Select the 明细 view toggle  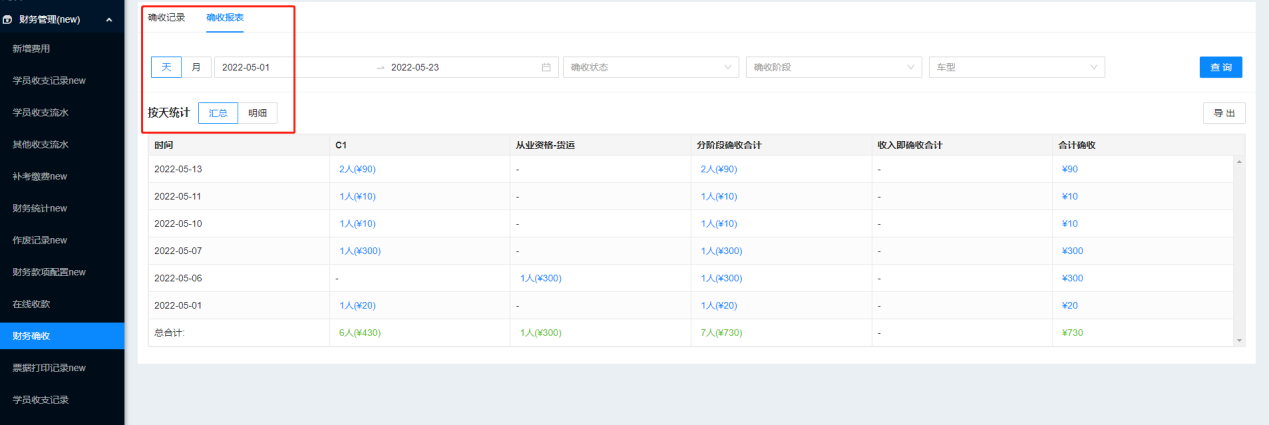[258, 113]
